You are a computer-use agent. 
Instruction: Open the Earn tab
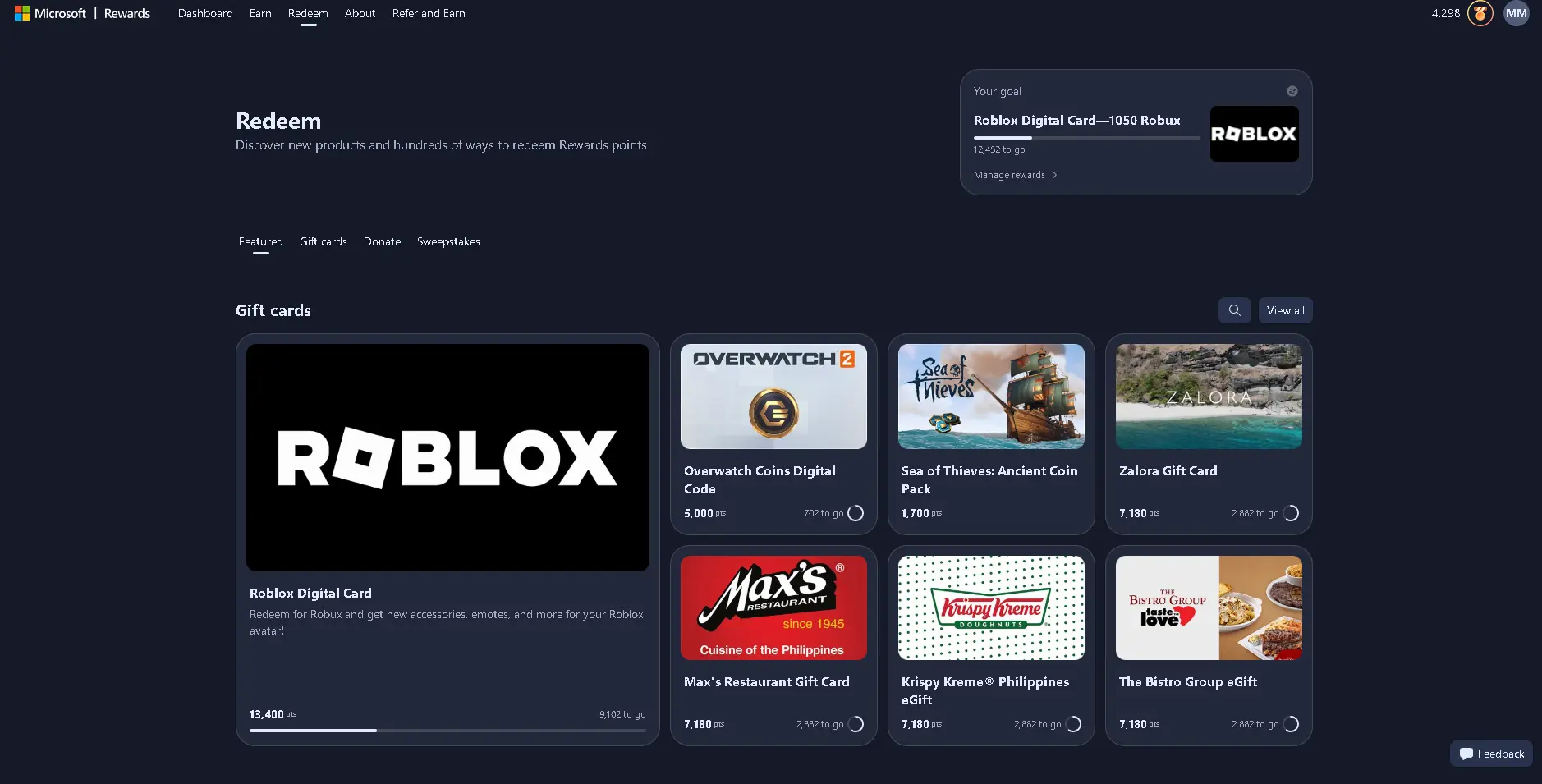point(260,13)
